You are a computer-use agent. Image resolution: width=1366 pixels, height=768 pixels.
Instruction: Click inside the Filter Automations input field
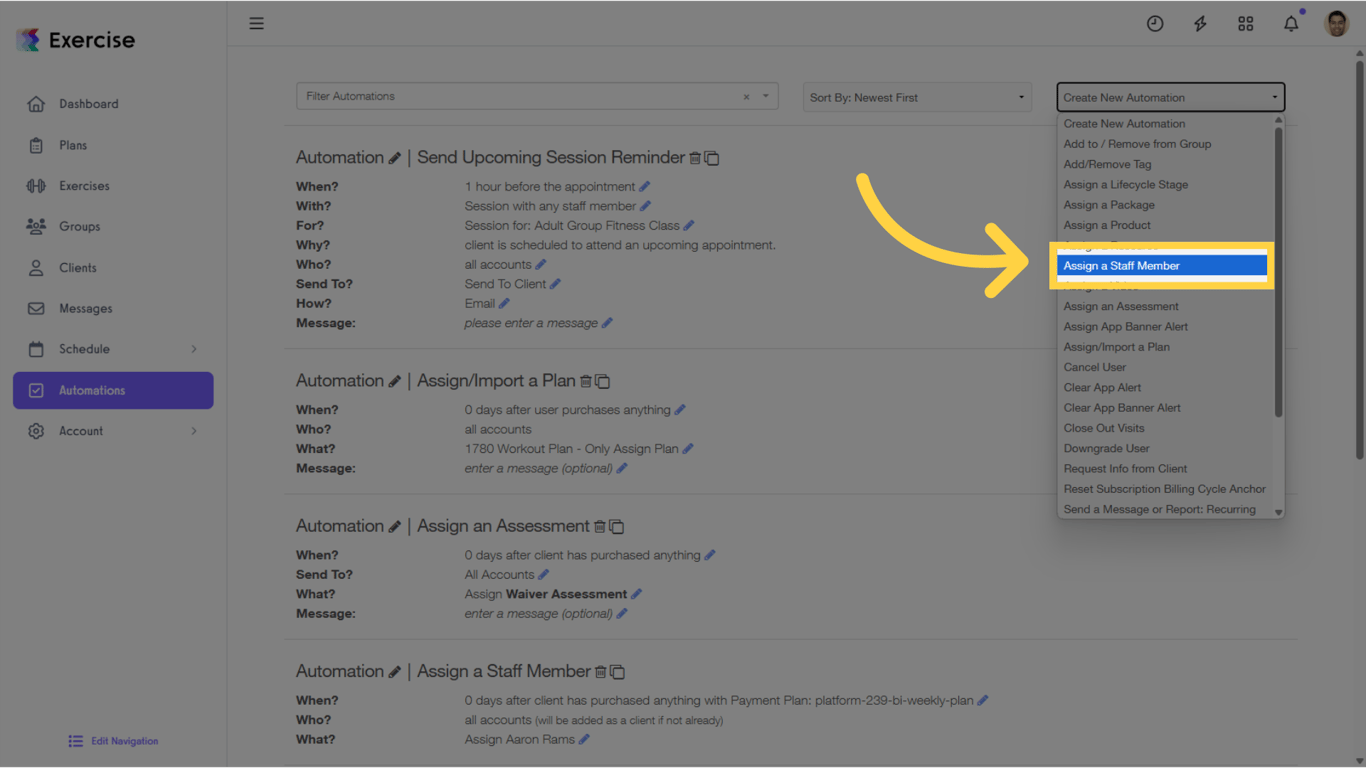pos(500,96)
